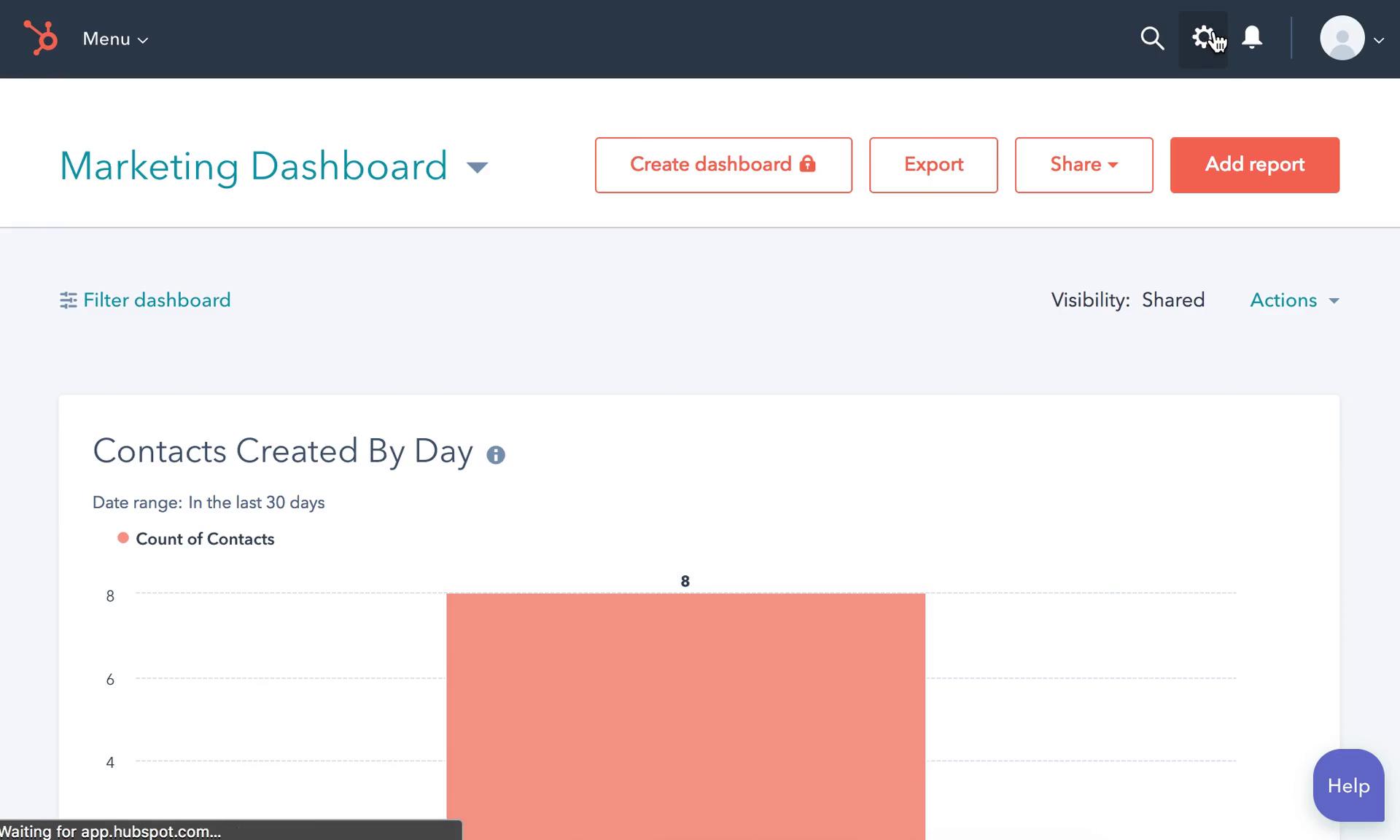Expand the Marketing Dashboard dropdown arrow
The width and height of the screenshot is (1400, 840).
[478, 166]
